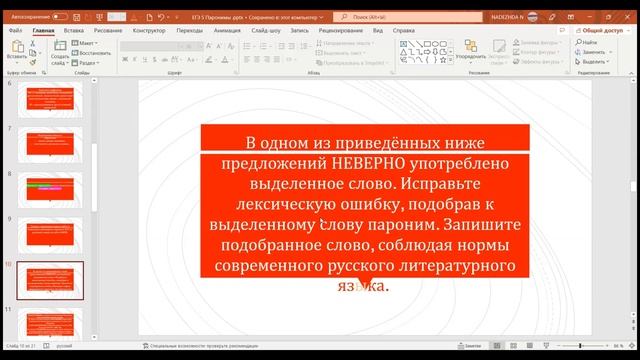Collapse the ribbon with the chevron
Image resolution: width=640 pixels, height=360 pixels.
pos(631,73)
